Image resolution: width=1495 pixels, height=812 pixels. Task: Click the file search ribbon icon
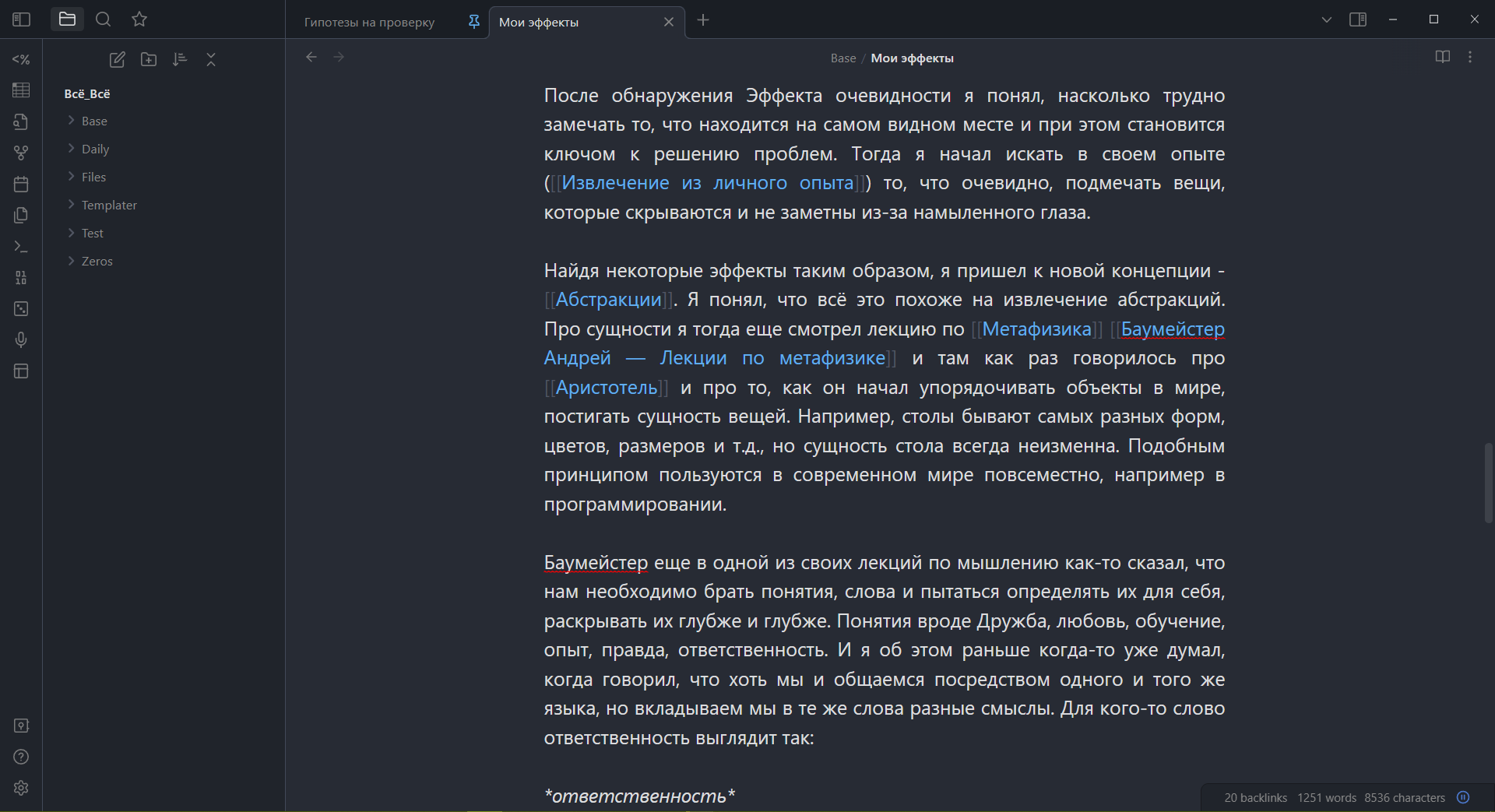(x=21, y=121)
